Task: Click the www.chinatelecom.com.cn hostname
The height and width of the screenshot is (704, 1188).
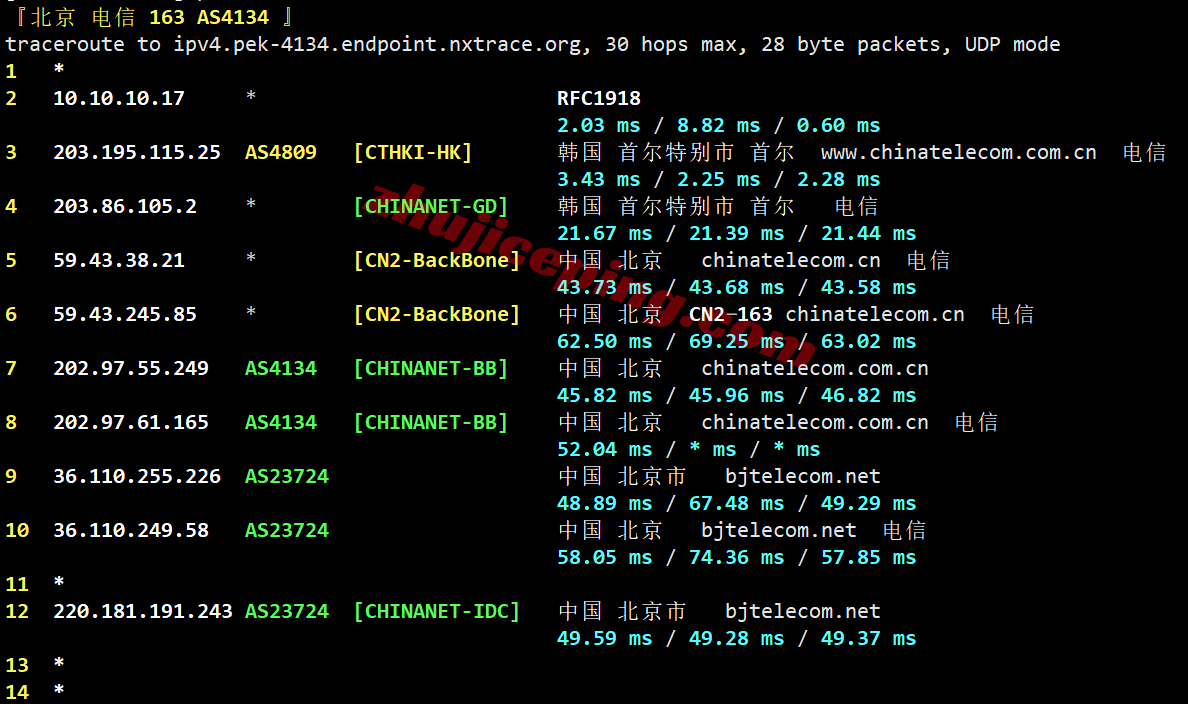Action: [958, 152]
